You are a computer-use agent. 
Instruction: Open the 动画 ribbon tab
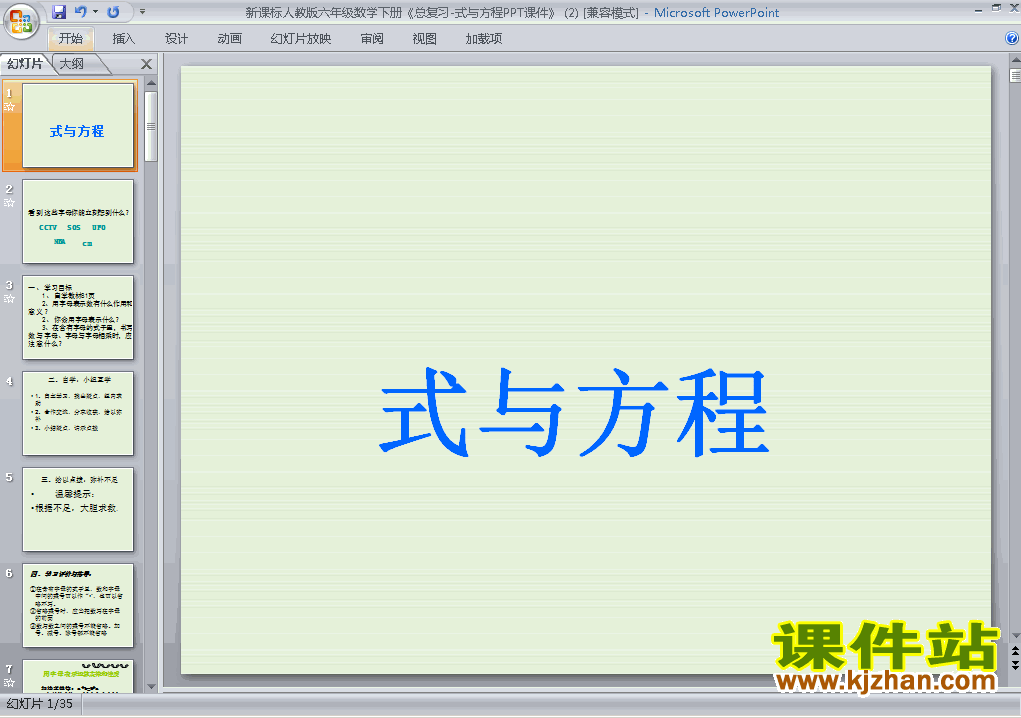[x=229, y=38]
